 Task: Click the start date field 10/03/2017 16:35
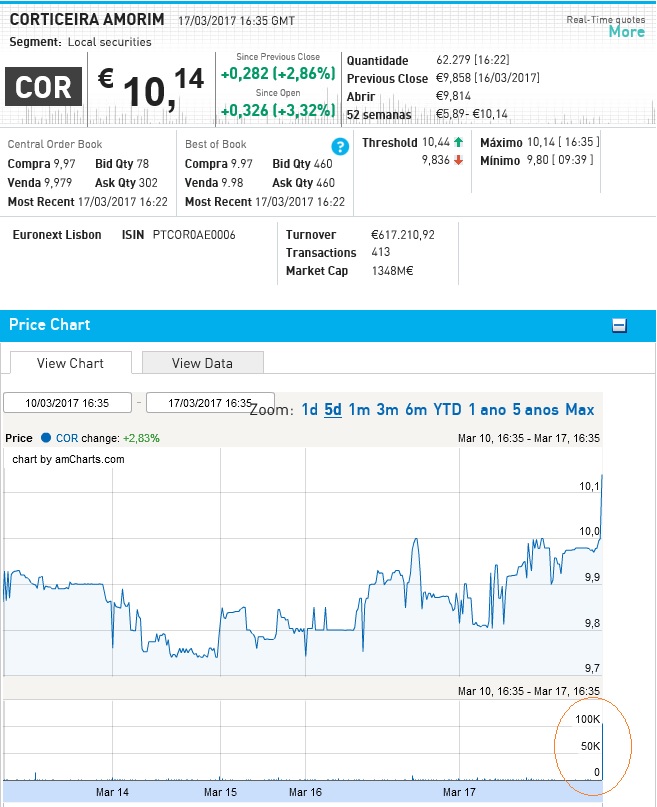(x=67, y=403)
